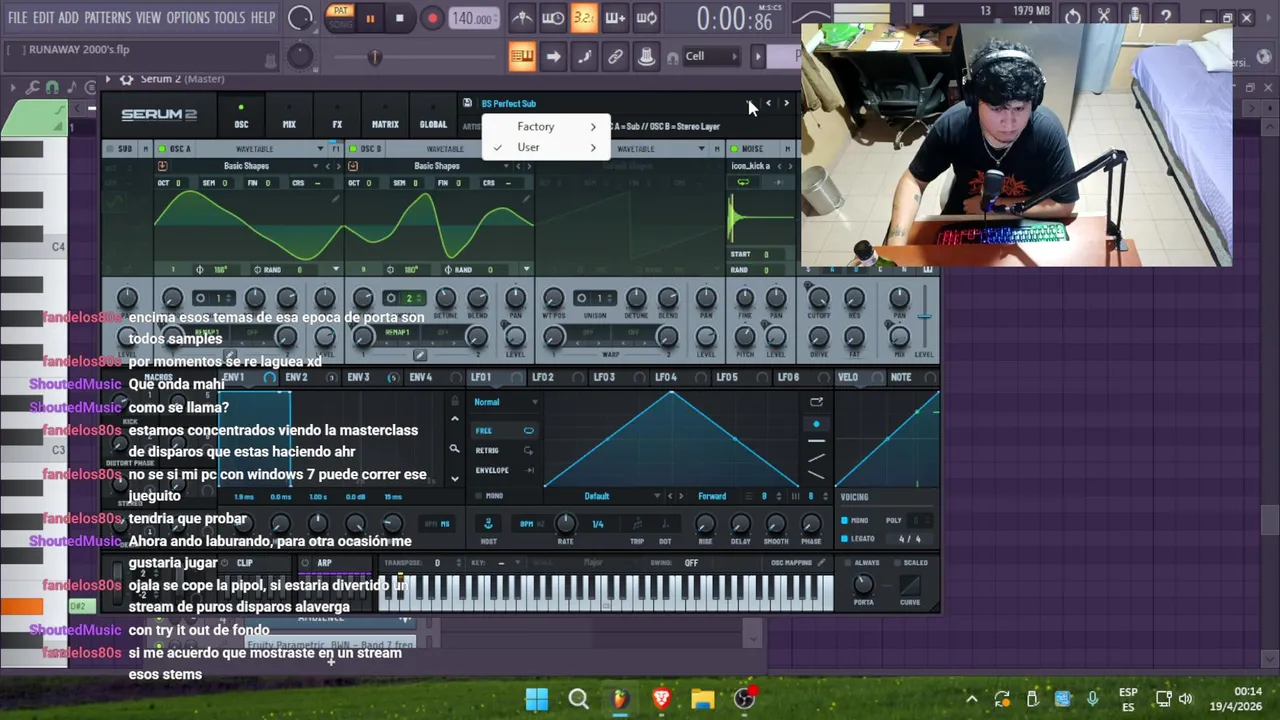
Task: Open the OPTIONS menu in FL Studio
Action: (x=188, y=18)
